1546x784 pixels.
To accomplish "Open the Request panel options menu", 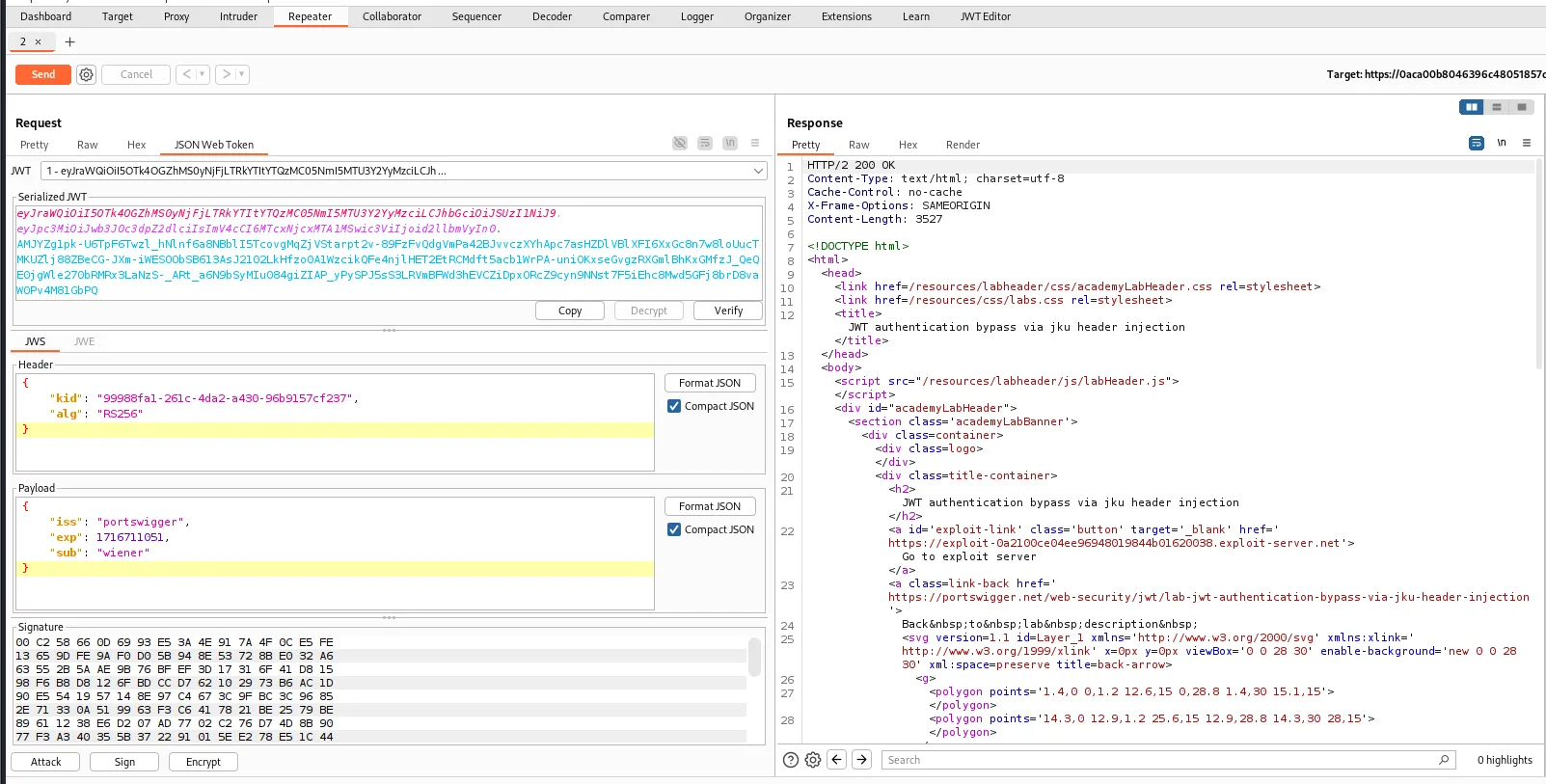I will point(755,143).
